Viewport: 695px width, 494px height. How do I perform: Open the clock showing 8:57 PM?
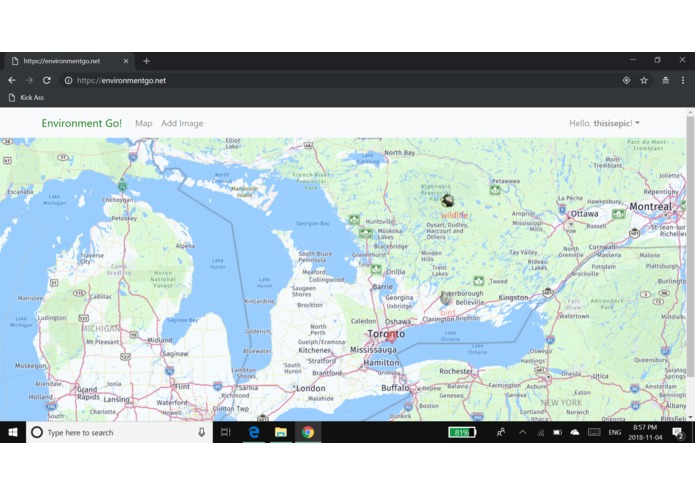click(x=645, y=432)
